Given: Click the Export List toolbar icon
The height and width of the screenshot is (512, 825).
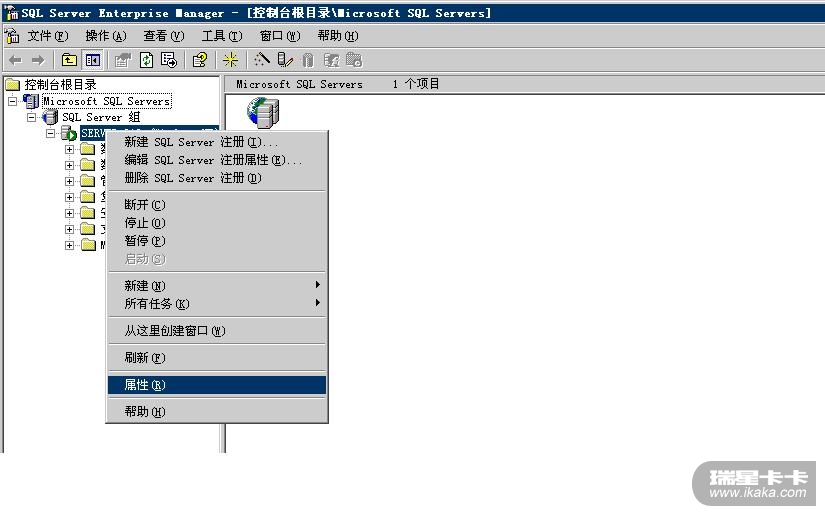Looking at the screenshot, I should coord(169,60).
